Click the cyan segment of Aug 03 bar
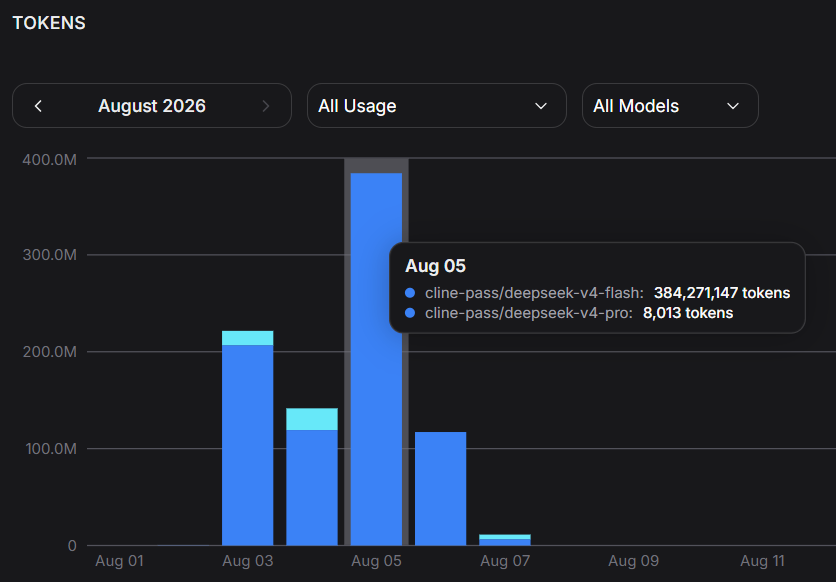The height and width of the screenshot is (582, 836). tap(247, 338)
